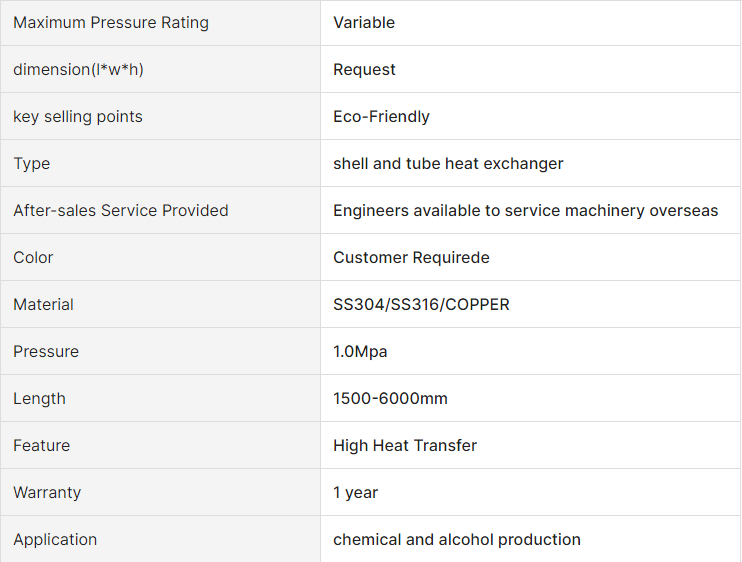Select the Variable value cell

click(530, 23)
